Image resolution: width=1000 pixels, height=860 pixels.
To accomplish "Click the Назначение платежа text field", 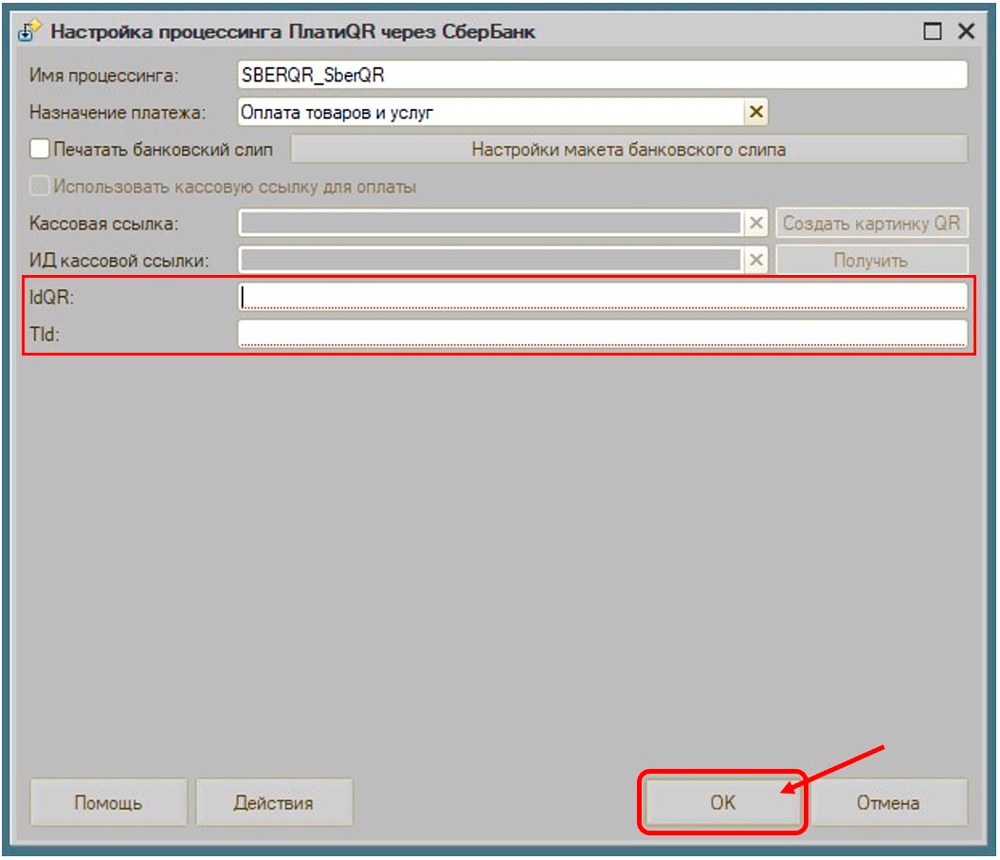I will (491, 112).
